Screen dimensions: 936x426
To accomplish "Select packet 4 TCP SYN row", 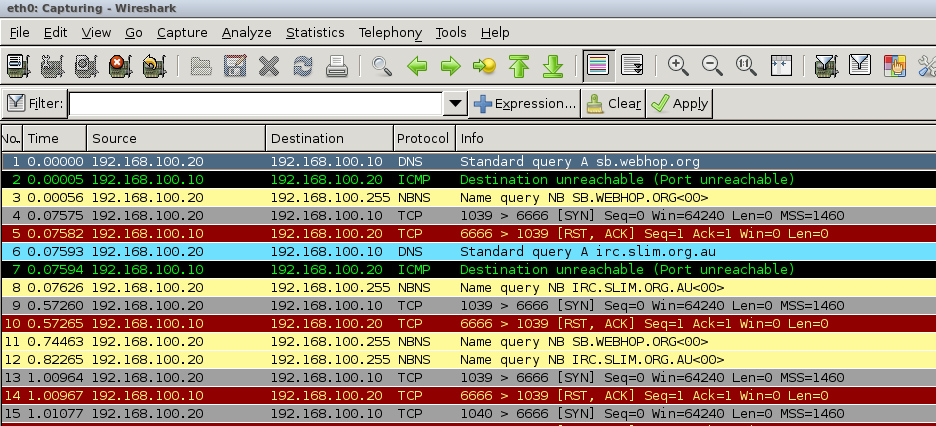I will [469, 215].
